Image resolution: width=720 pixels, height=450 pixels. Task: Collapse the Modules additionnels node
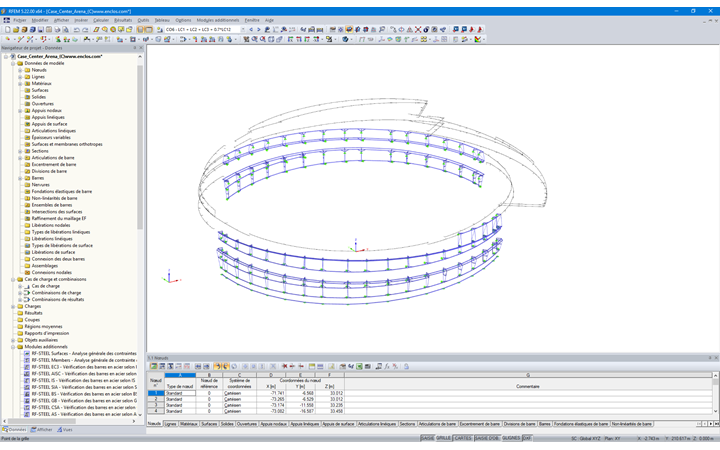click(13, 347)
